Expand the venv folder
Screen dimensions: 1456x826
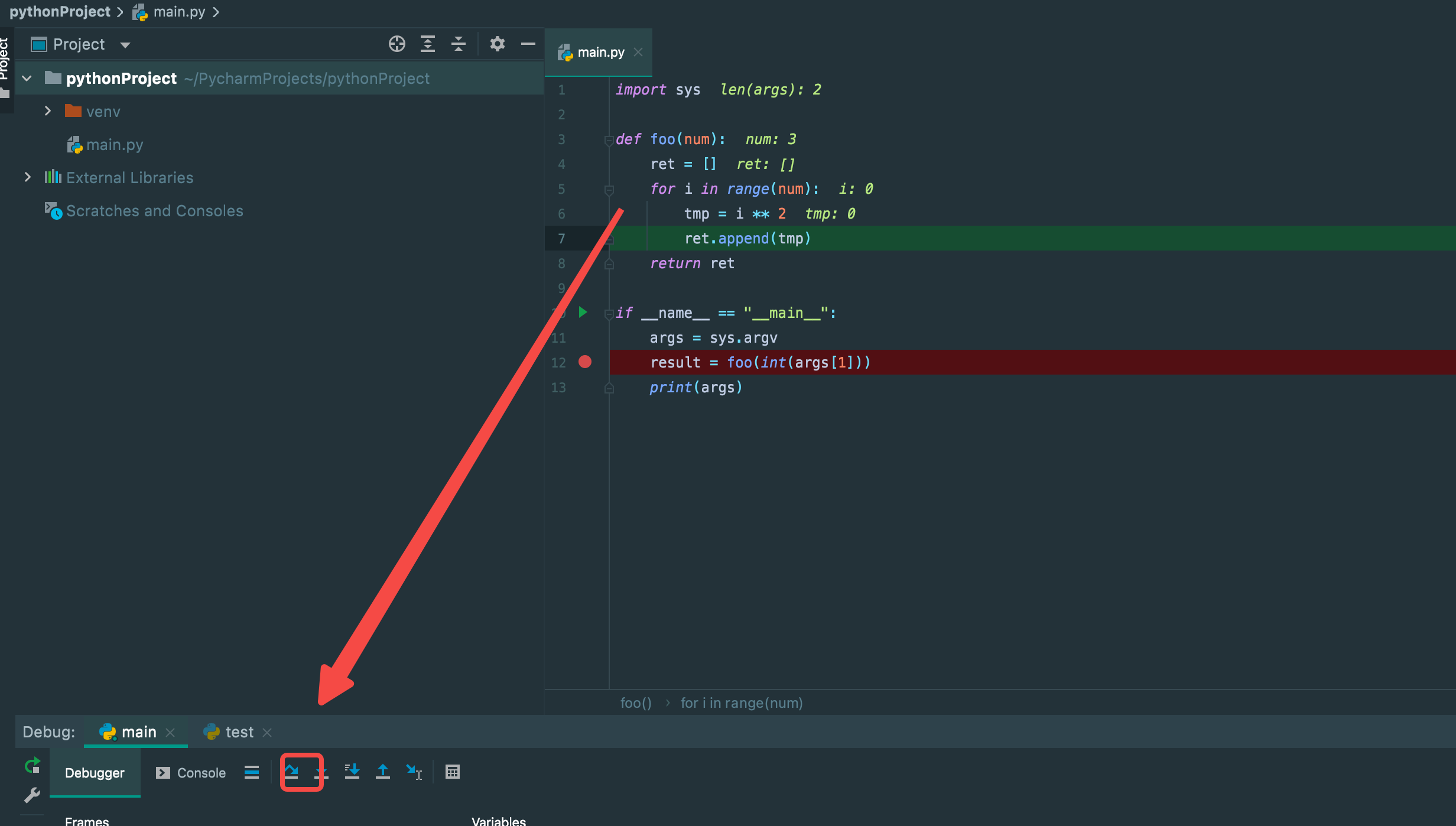point(48,111)
